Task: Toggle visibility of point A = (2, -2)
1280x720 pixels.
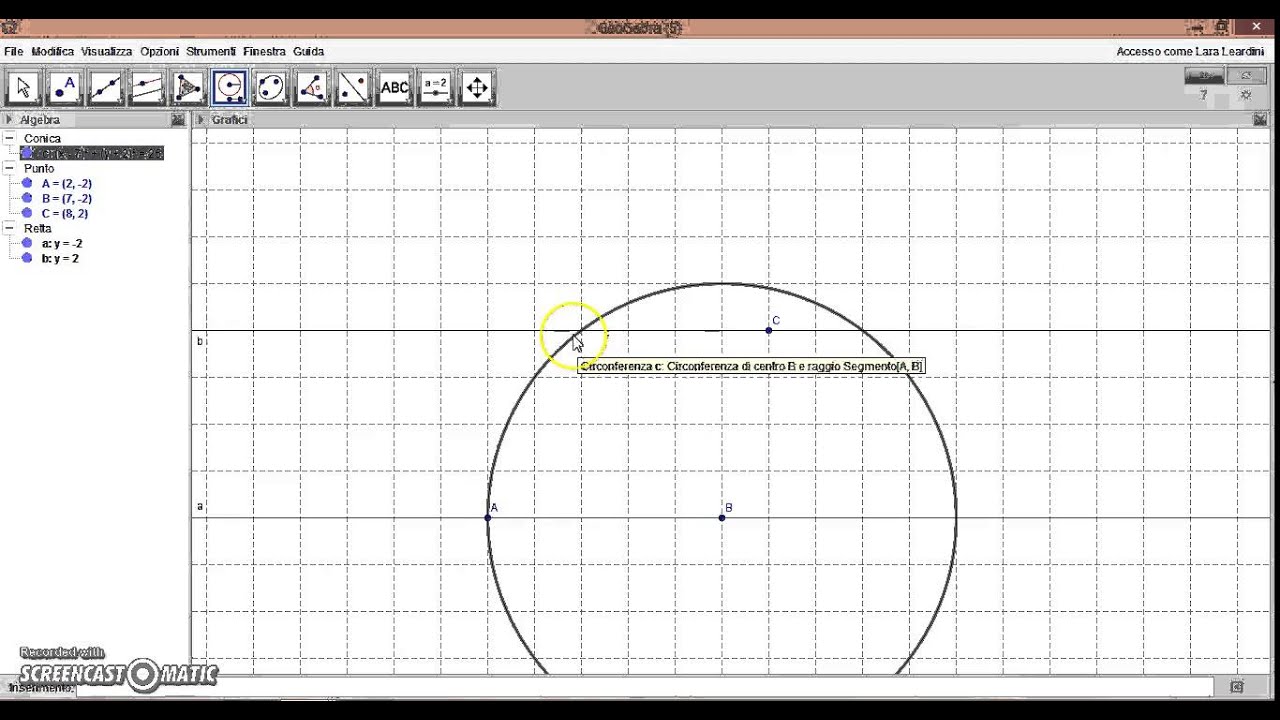Action: tap(27, 184)
